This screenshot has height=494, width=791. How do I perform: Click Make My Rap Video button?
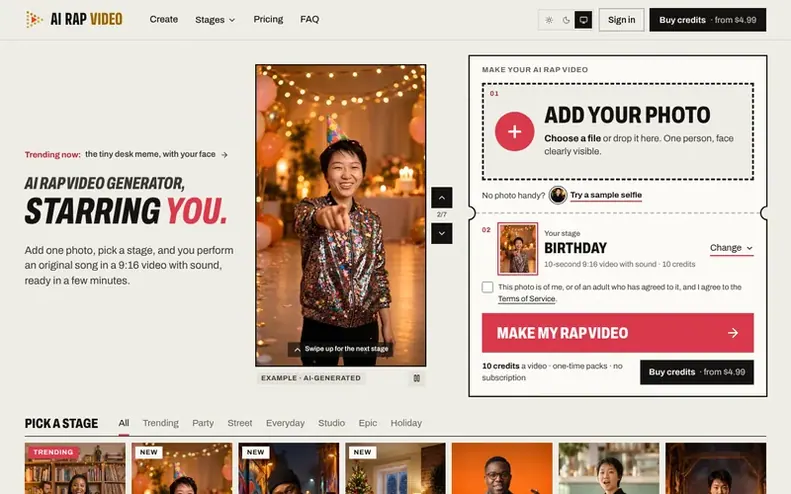point(617,333)
